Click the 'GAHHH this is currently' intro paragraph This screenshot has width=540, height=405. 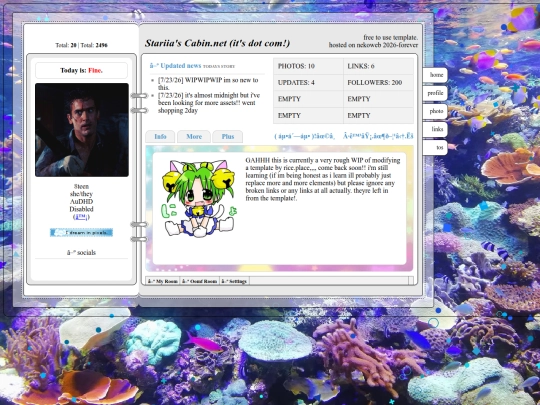coord(323,179)
